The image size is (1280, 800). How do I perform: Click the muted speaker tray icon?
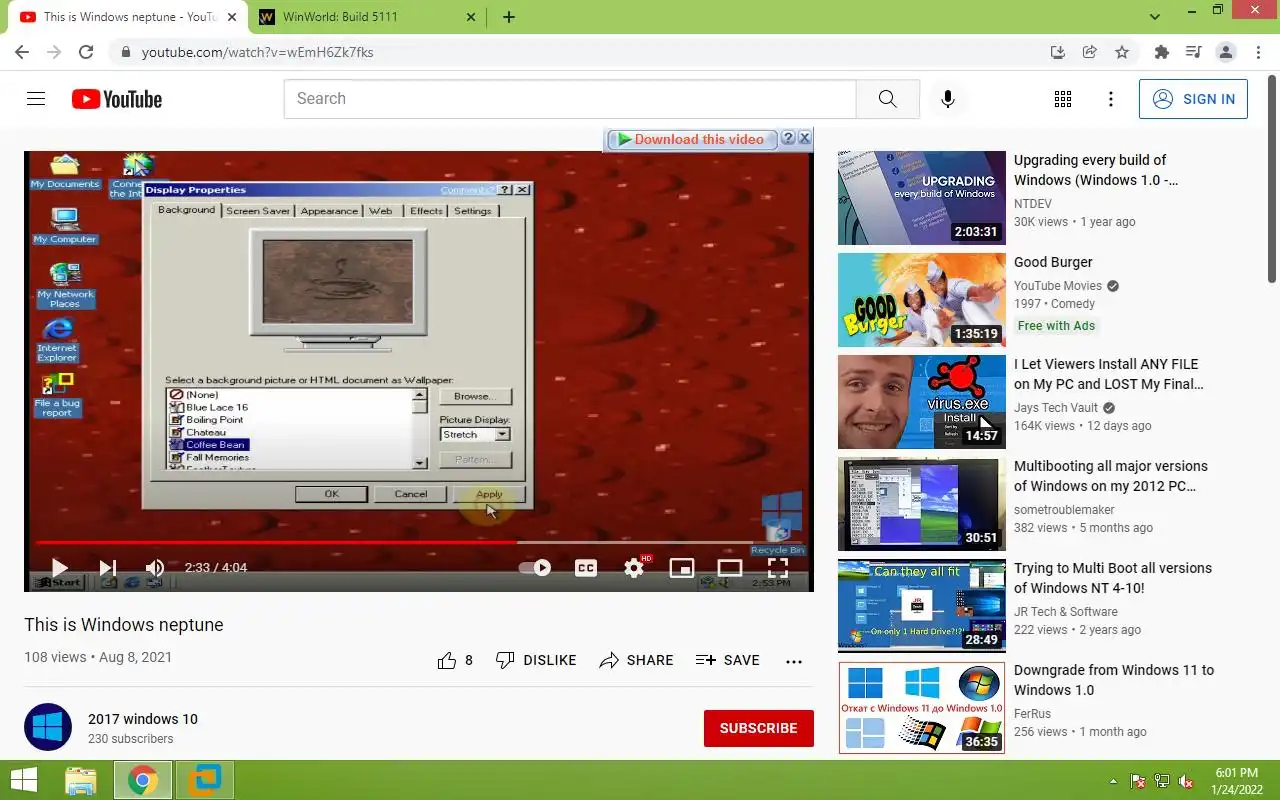1186,781
